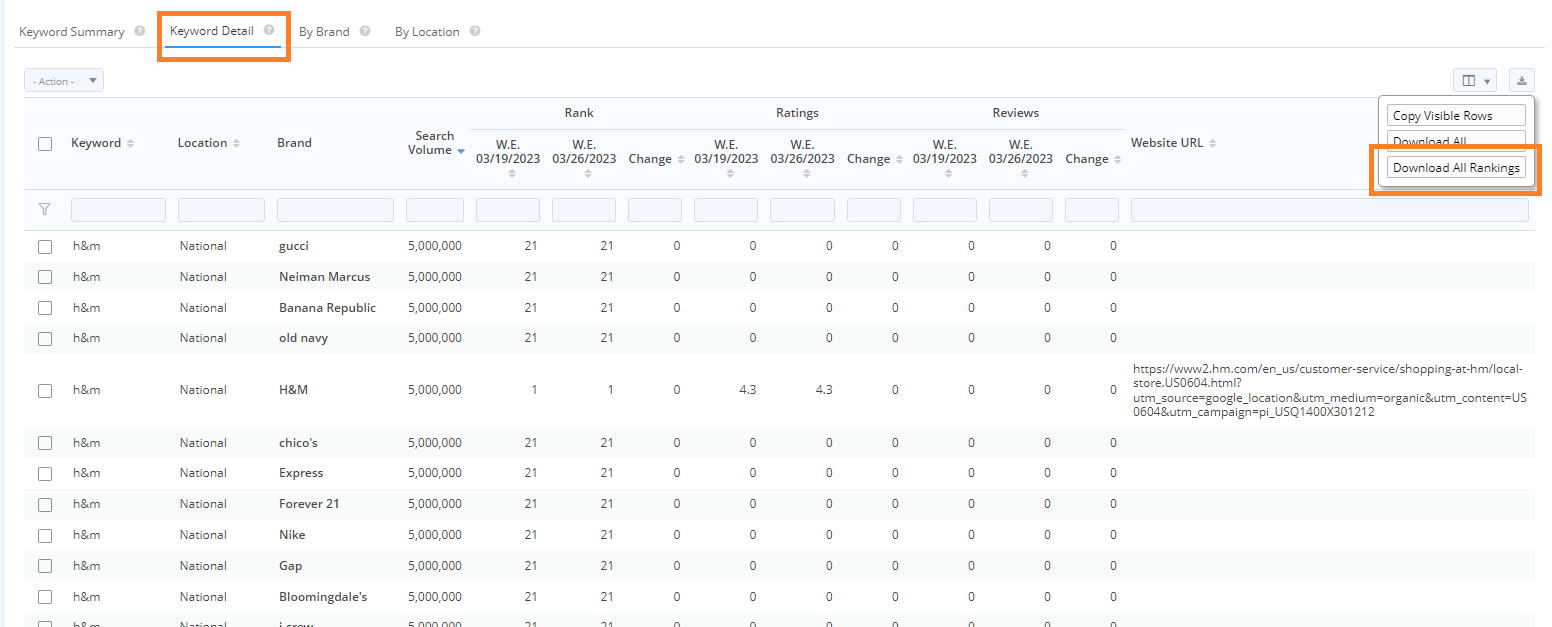Choose Download All Rankings option
The height and width of the screenshot is (627, 1552).
[1456, 168]
